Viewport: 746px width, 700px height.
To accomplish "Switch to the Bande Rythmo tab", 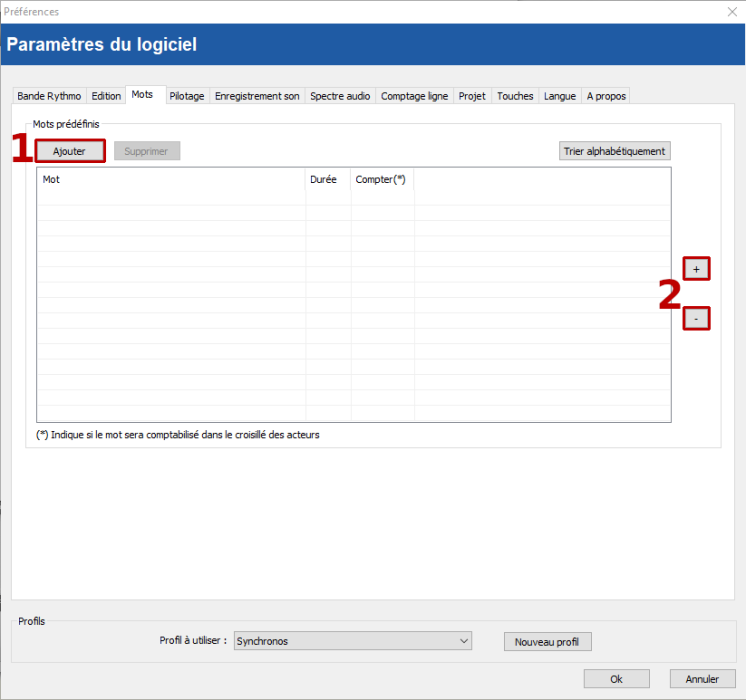I will click(x=49, y=96).
